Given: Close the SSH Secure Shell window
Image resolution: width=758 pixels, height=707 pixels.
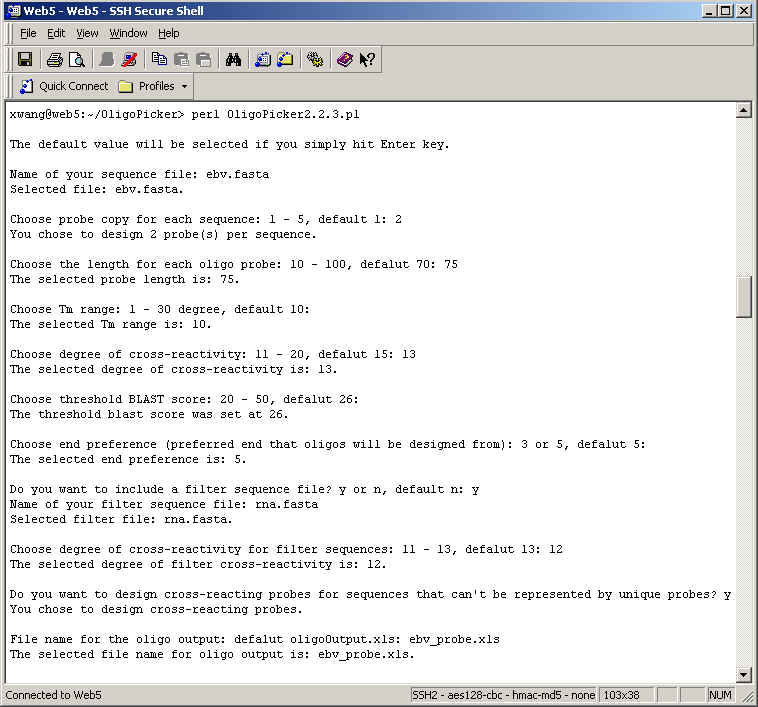Looking at the screenshot, I should click(x=744, y=11).
